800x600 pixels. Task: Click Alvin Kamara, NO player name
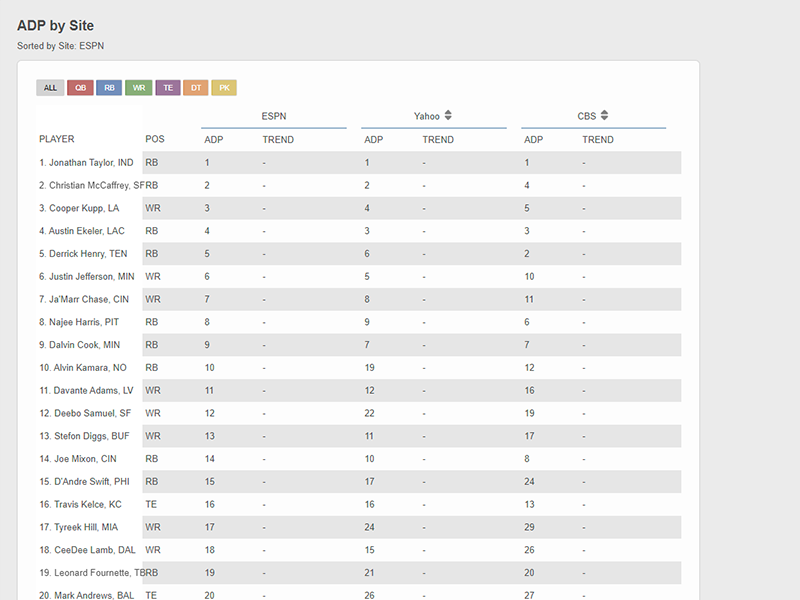[x=83, y=368]
